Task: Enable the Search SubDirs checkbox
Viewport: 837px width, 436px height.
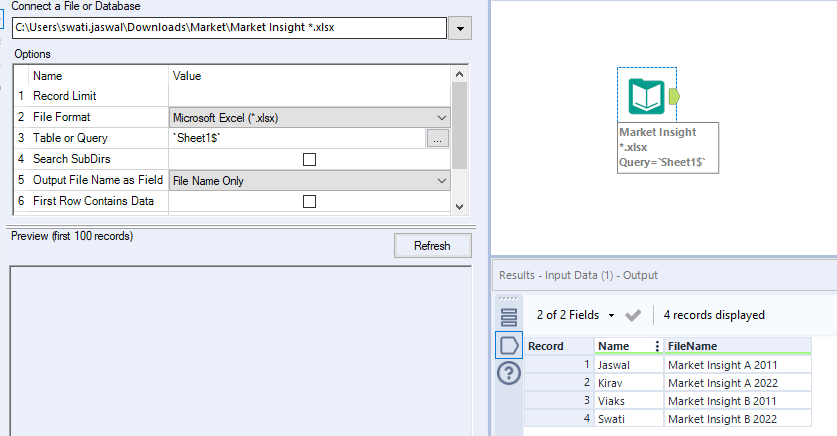Action: tap(309, 159)
